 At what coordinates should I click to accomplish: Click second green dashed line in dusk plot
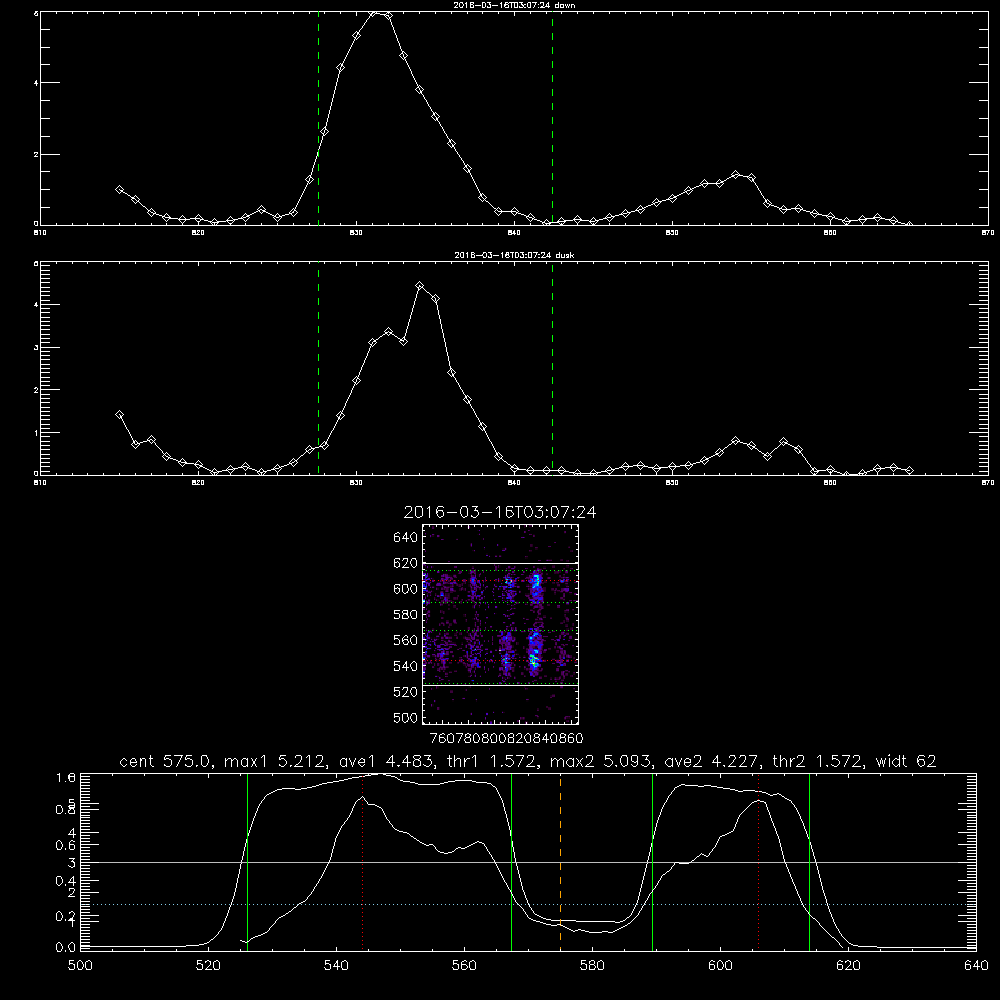(552, 368)
